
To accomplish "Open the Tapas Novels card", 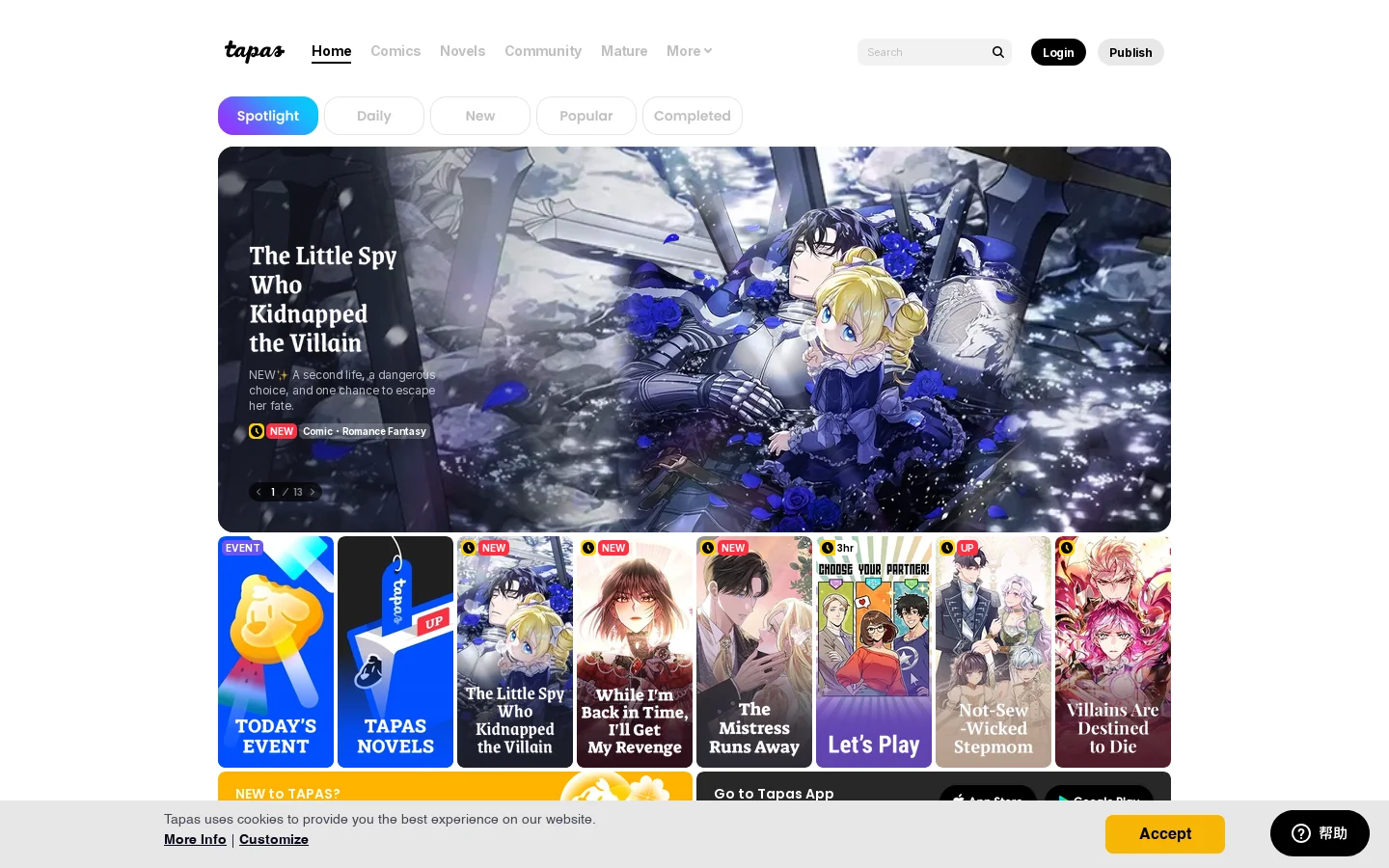I will (x=395, y=652).
